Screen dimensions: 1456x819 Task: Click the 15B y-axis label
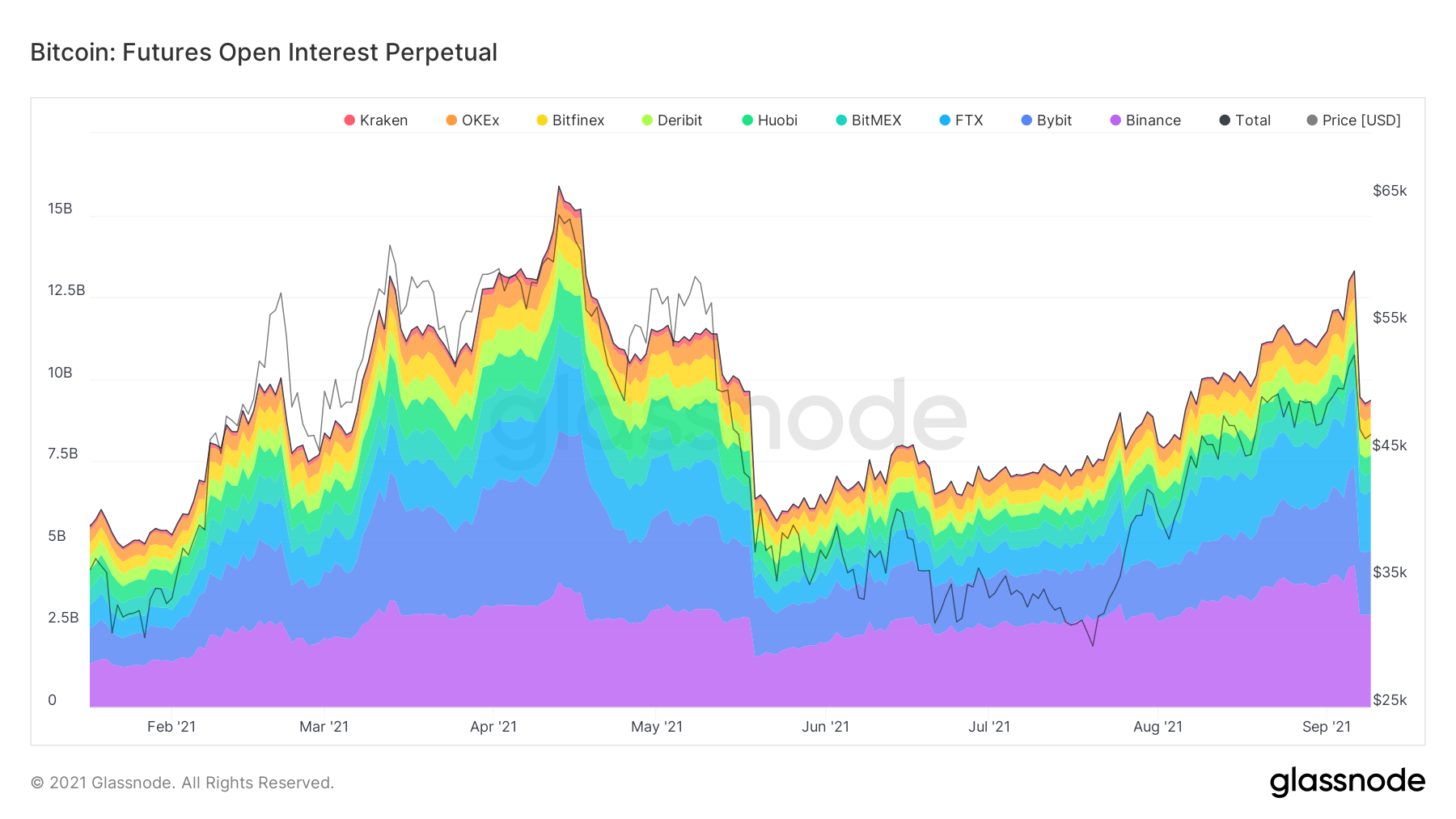pos(60,209)
